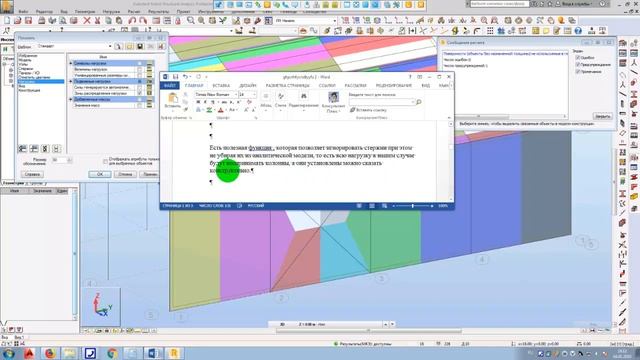This screenshot has width=640, height=360.
Task: Switch to the Page Layout tab in Word
Action: [288, 86]
